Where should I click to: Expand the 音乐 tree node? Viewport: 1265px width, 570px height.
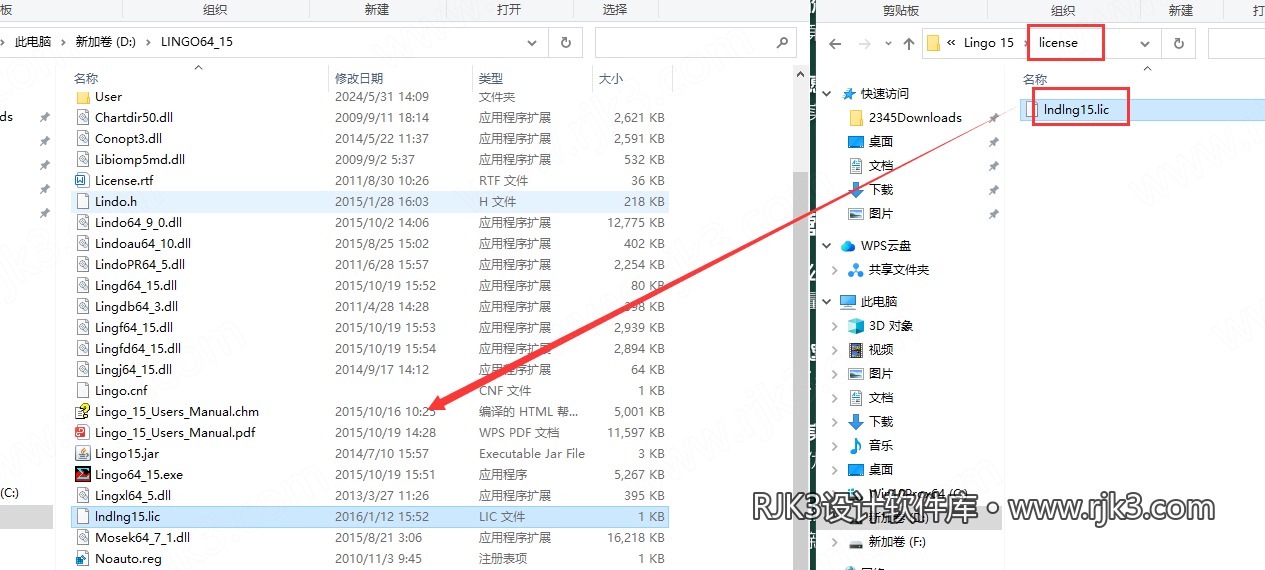pos(835,446)
